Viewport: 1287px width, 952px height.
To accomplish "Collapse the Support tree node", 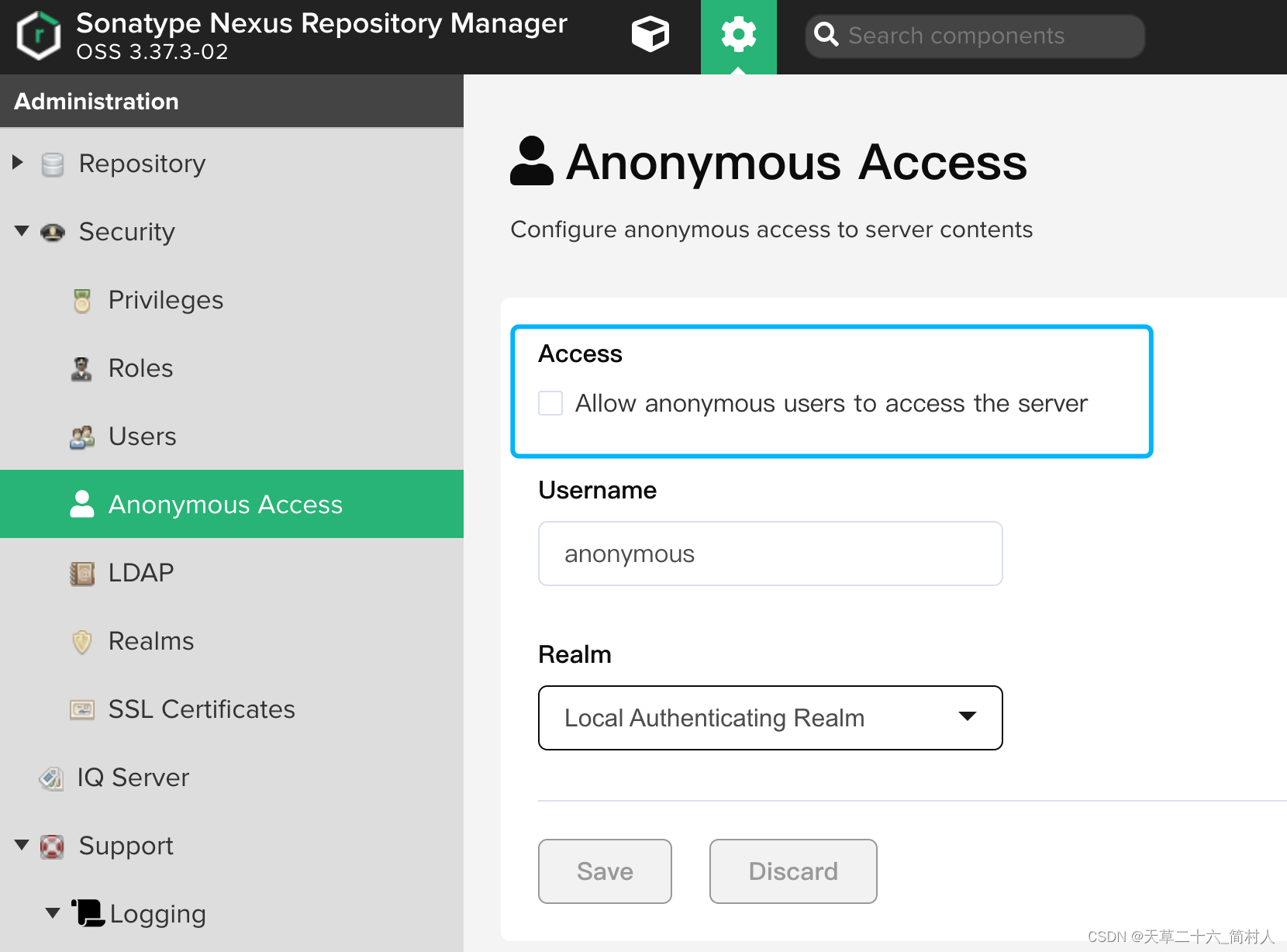I will 22,844.
